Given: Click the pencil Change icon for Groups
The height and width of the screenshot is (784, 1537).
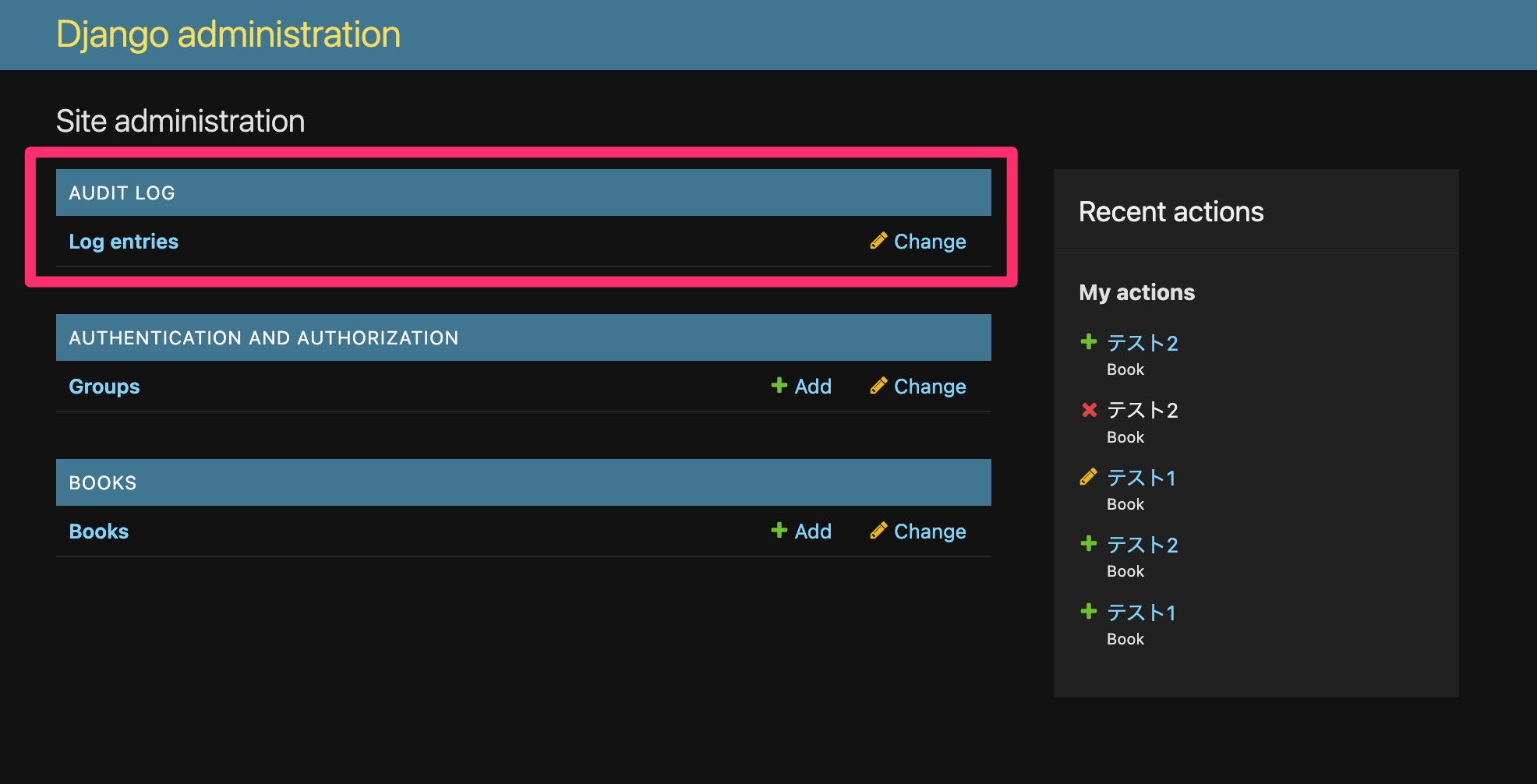Looking at the screenshot, I should pyautogui.click(x=879, y=386).
